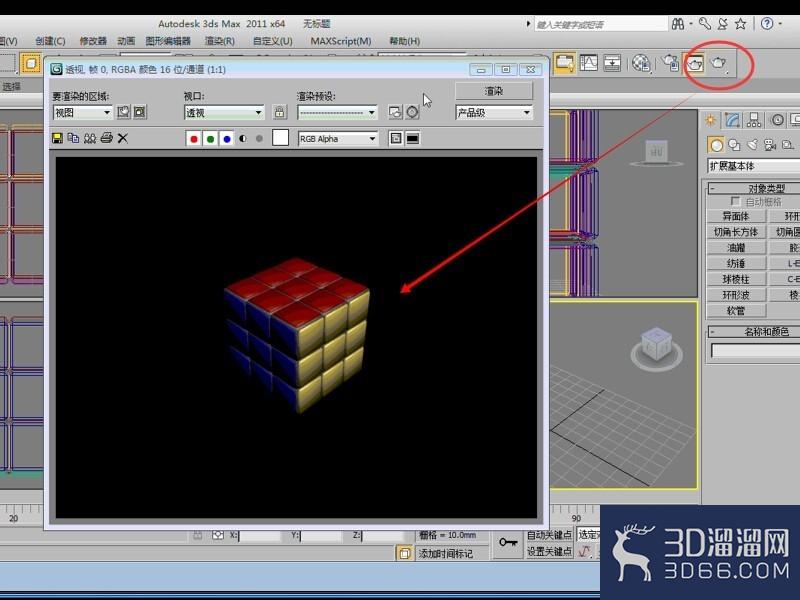Image resolution: width=800 pixels, height=600 pixels.
Task: Toggle alpha channel display
Action: click(x=243, y=139)
